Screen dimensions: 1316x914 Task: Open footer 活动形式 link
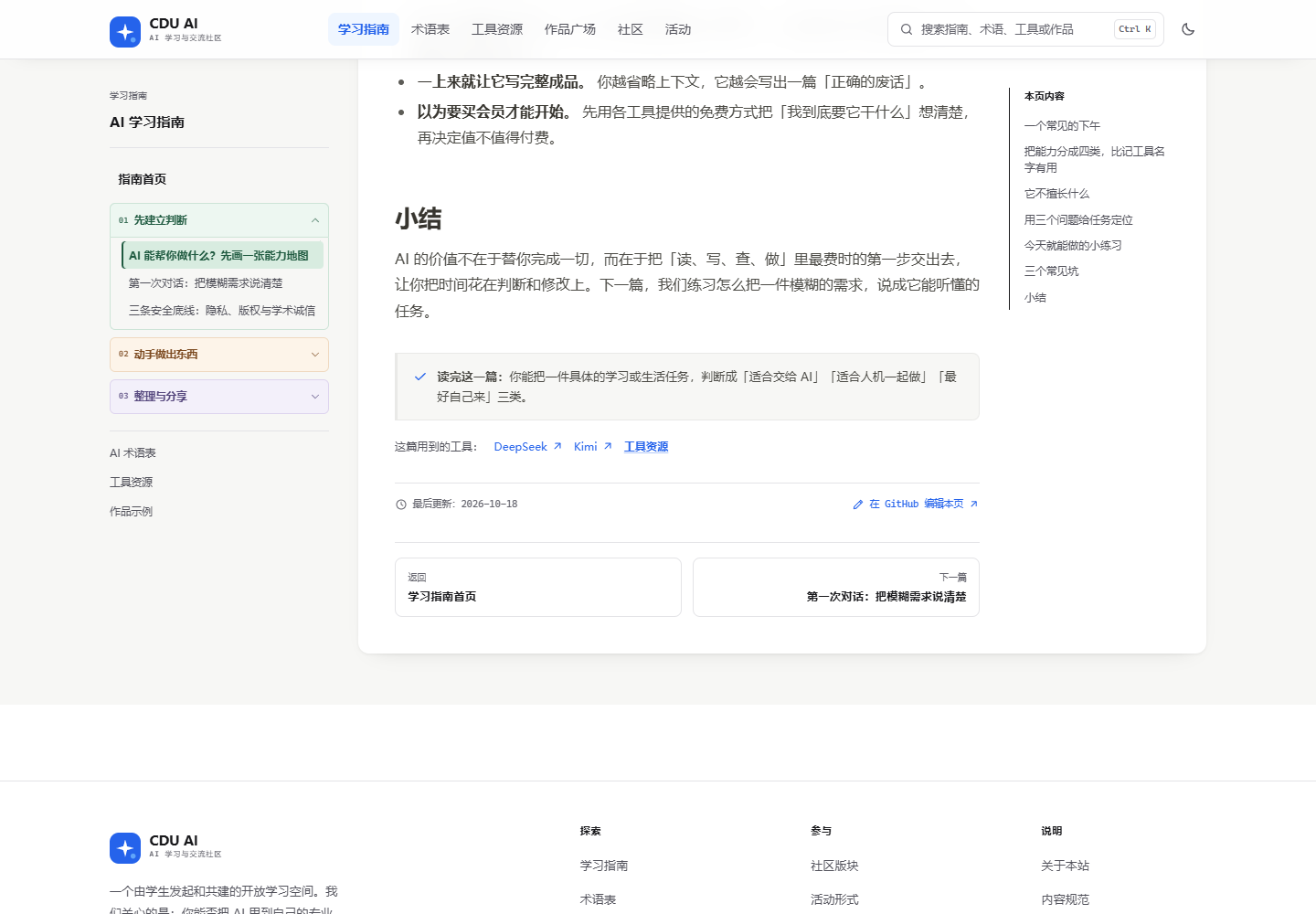click(834, 899)
